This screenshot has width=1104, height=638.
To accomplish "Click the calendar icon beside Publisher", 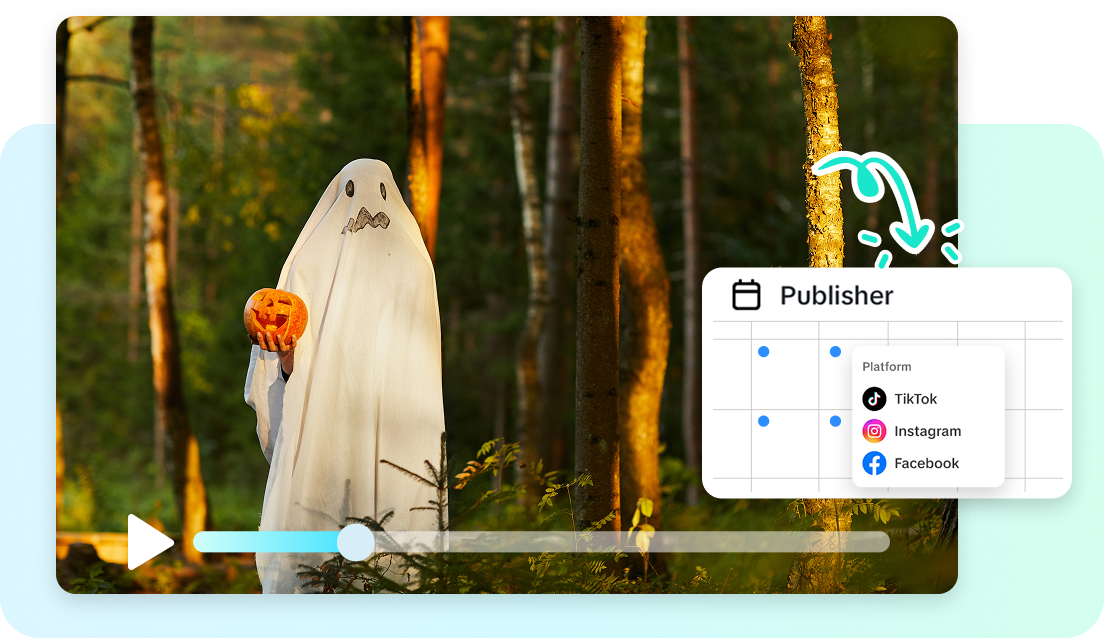I will [x=745, y=295].
